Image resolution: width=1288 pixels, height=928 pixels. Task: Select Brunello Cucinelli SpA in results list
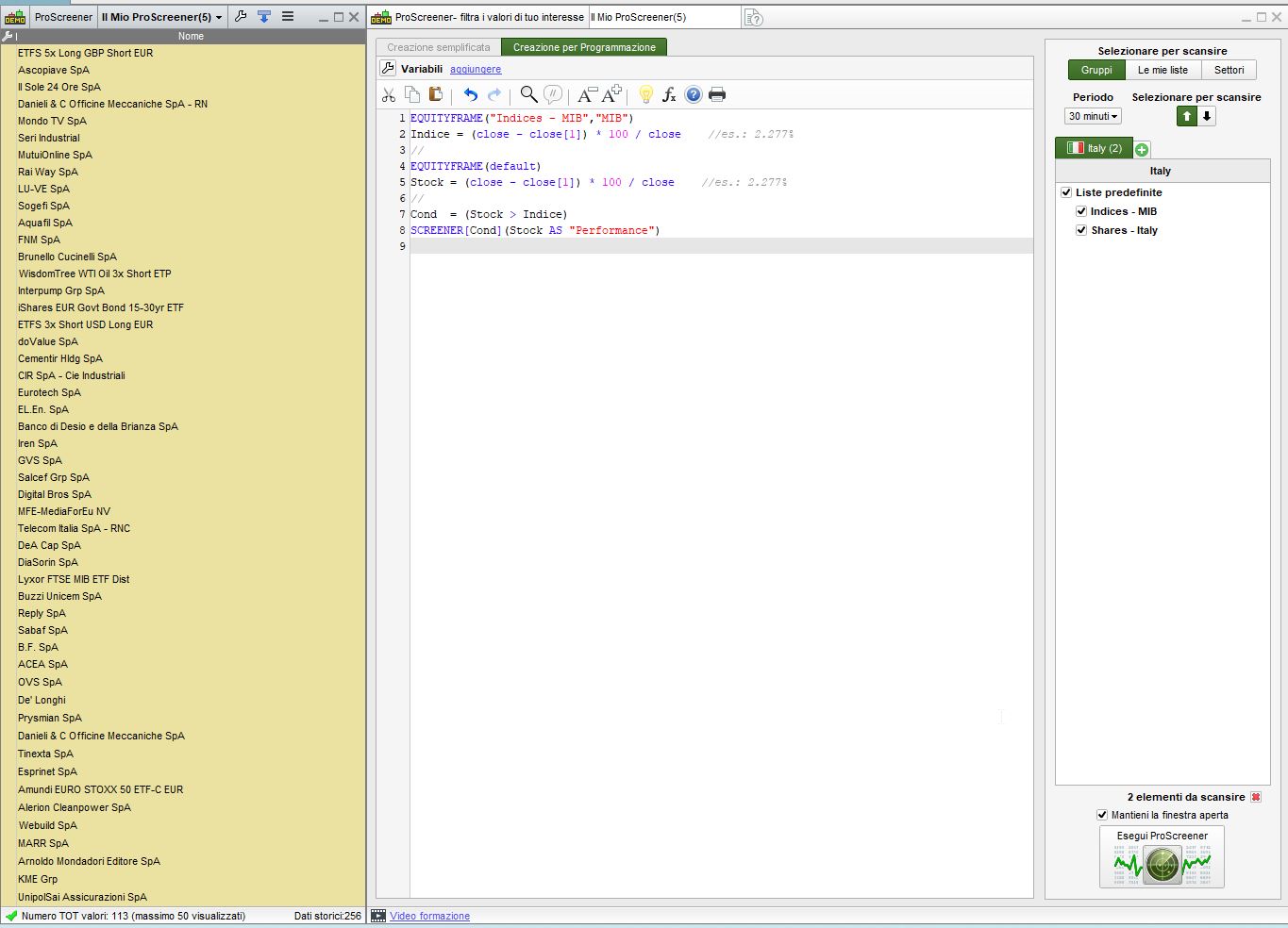click(x=67, y=257)
